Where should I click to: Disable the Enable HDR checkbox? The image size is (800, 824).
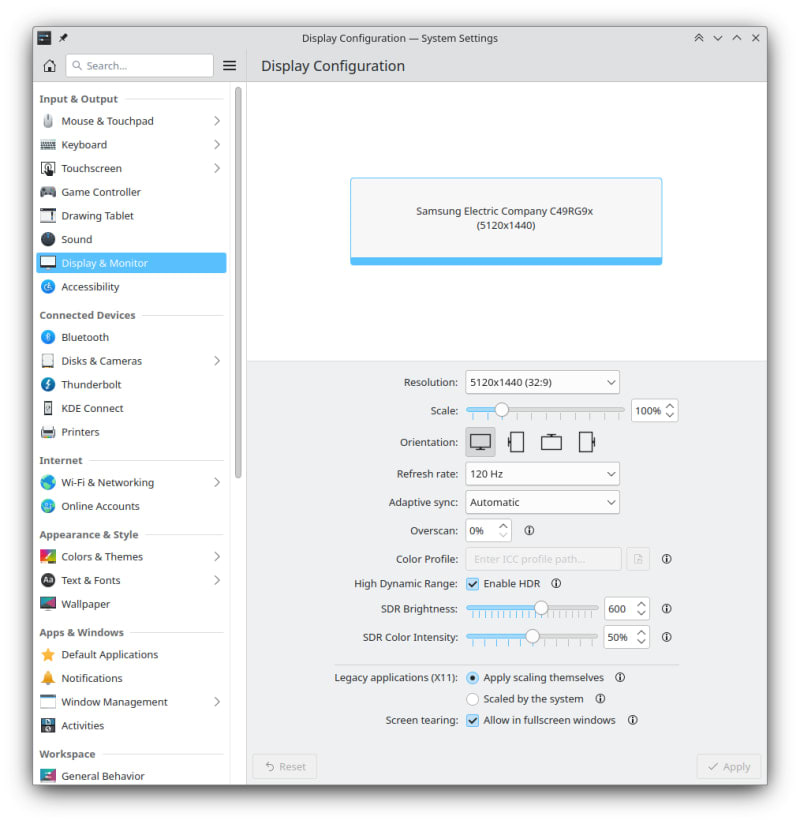[x=473, y=584]
